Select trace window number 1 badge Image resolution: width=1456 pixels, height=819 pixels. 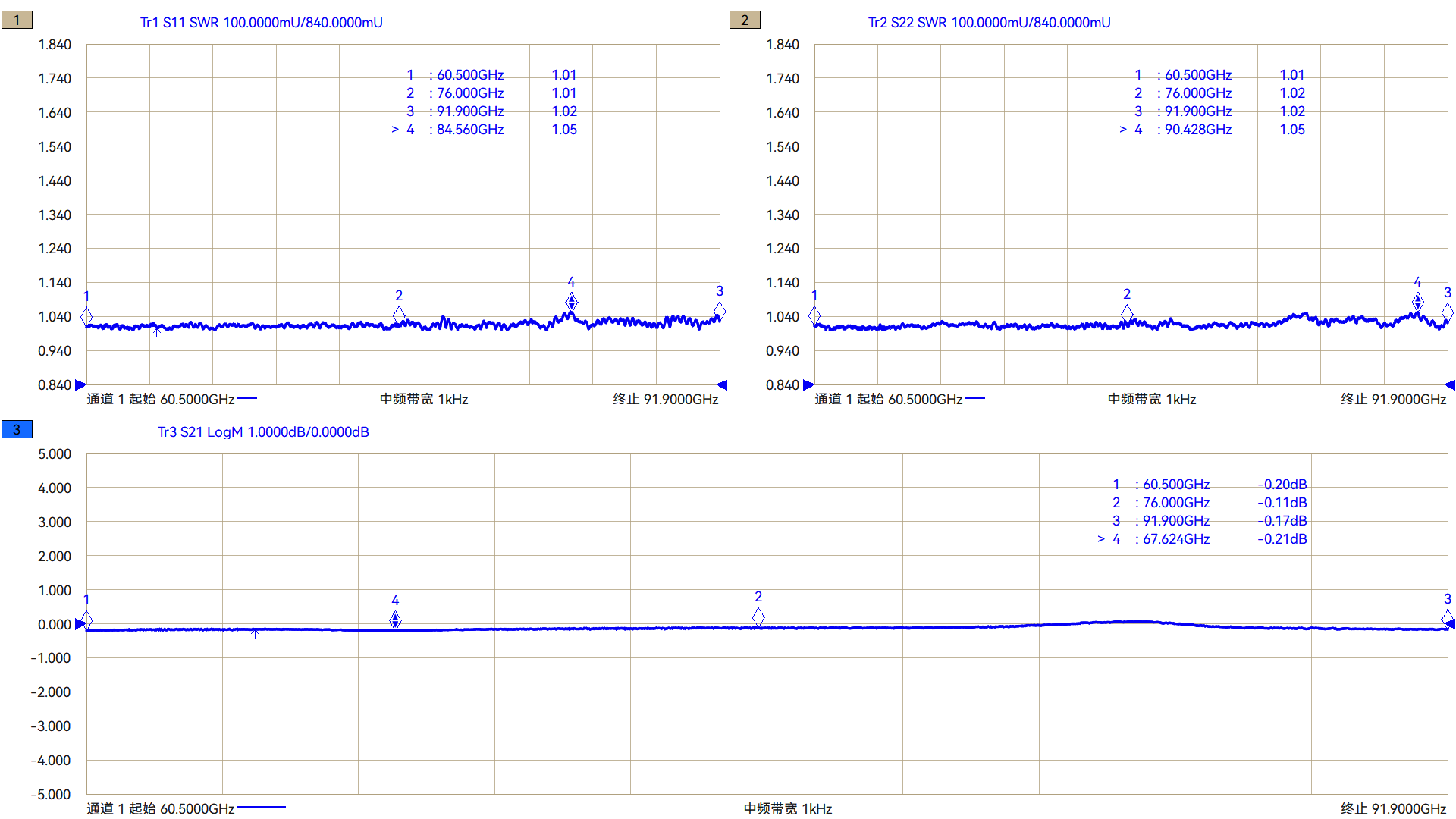coord(17,20)
